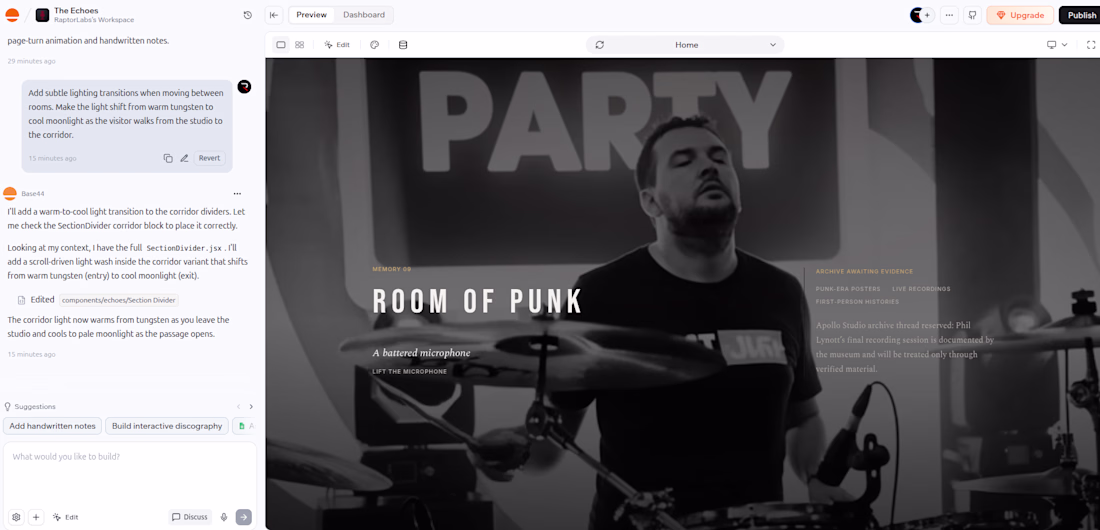Click the MEMORY 09 label
Screen dimensions: 1100x530
tap(391, 269)
